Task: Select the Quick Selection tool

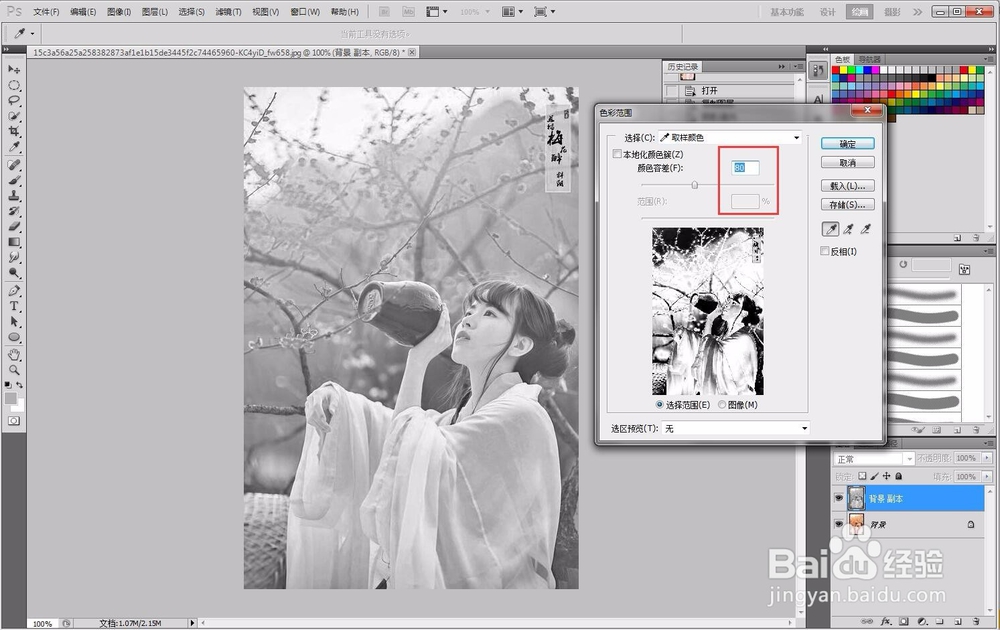Action: (14, 116)
